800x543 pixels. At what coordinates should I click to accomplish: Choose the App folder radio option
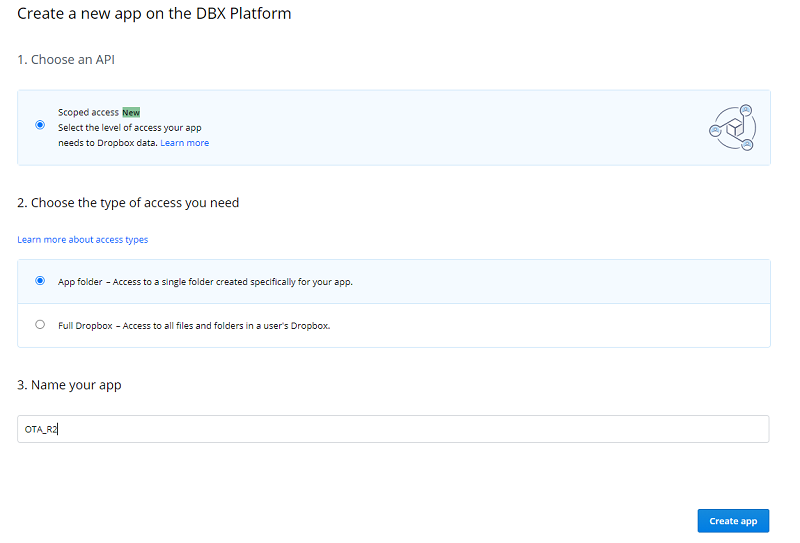(x=40, y=281)
